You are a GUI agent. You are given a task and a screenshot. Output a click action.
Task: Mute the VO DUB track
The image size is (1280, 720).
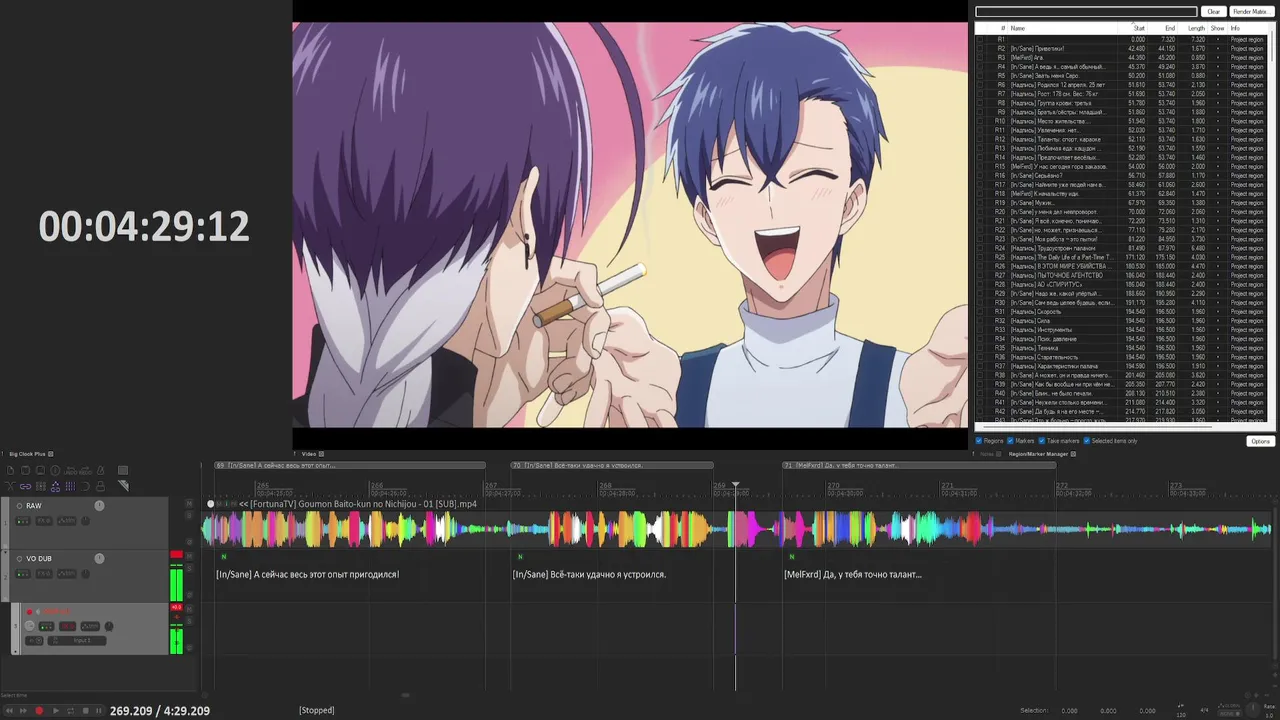coord(189,556)
